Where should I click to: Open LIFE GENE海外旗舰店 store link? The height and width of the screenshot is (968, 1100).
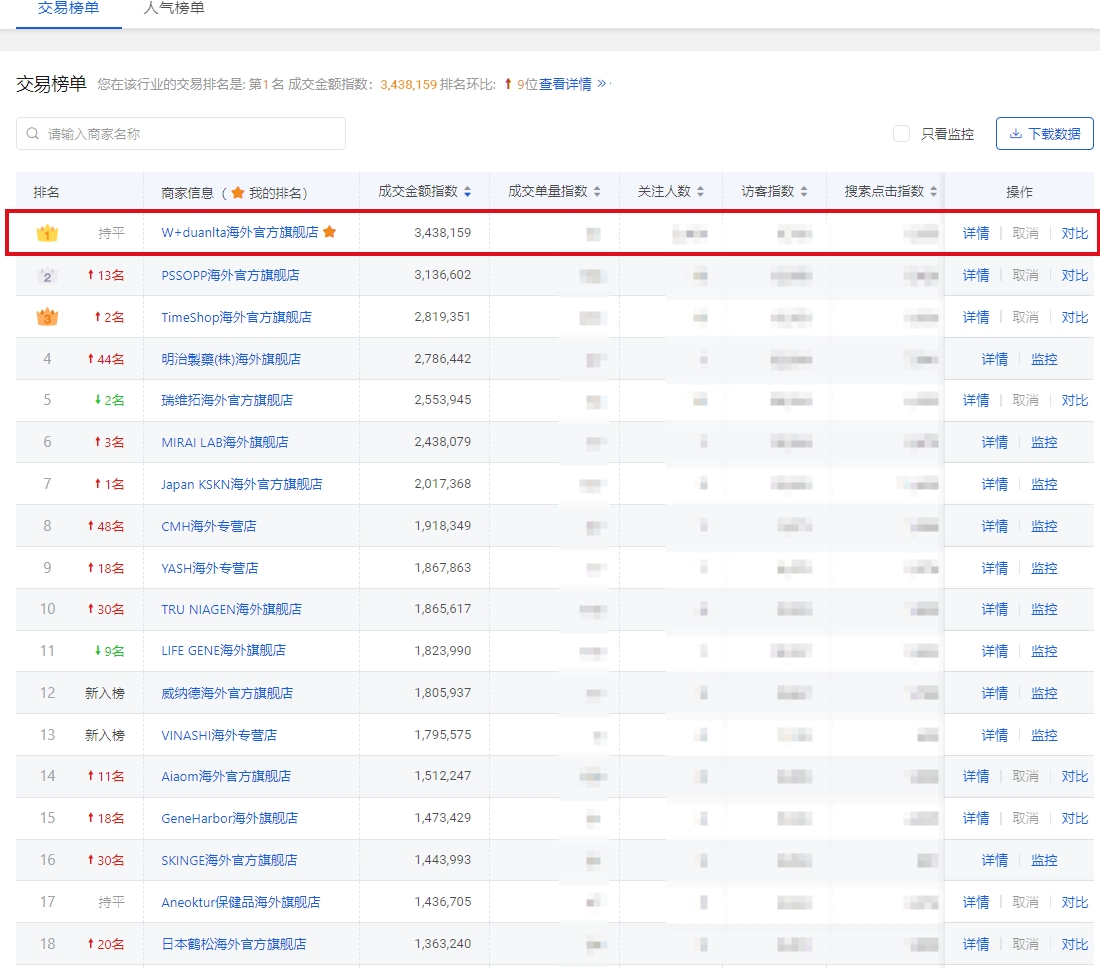[224, 650]
